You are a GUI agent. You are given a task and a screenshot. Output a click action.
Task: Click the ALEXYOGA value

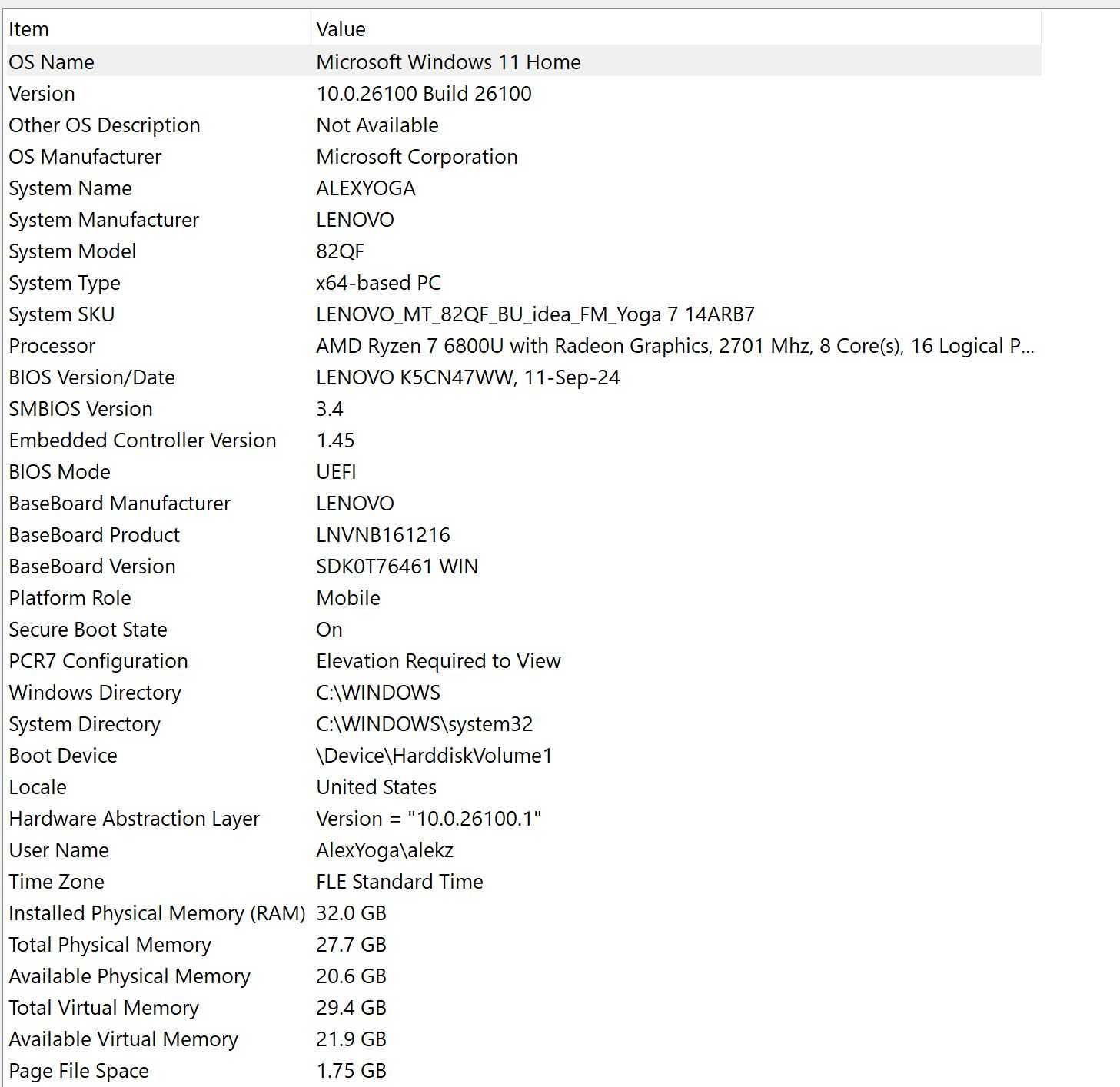365,188
